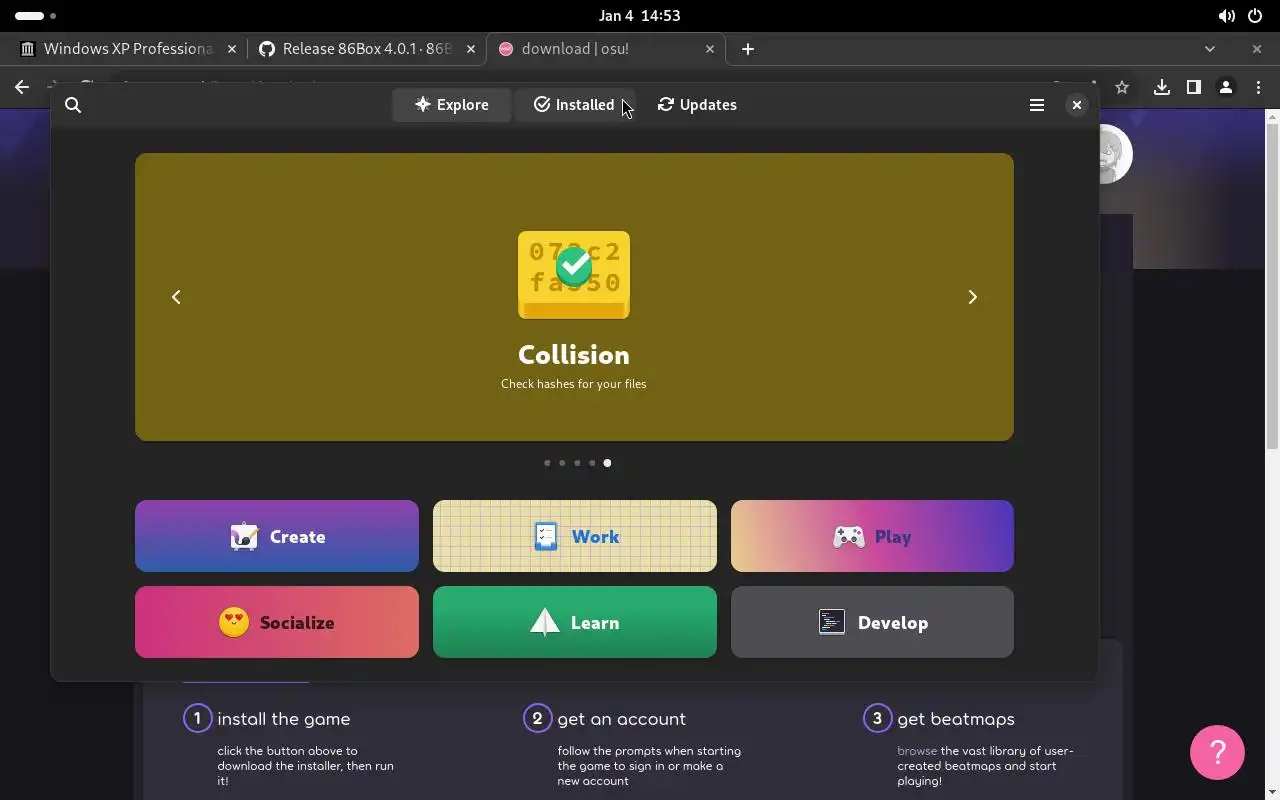
Task: Expand the browser tab search dropdown
Action: 1210,48
